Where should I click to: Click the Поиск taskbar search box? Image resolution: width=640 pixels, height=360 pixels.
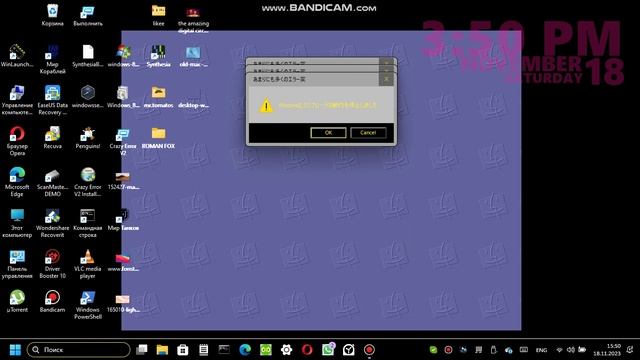[78, 350]
